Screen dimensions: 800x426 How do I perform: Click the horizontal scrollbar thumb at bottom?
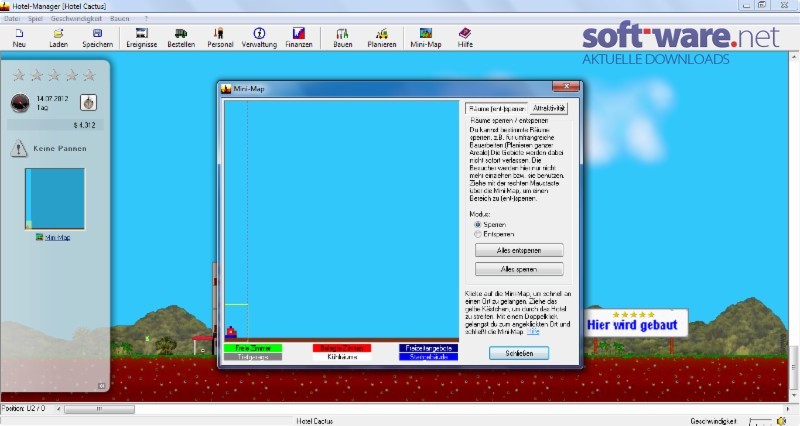tap(99, 409)
